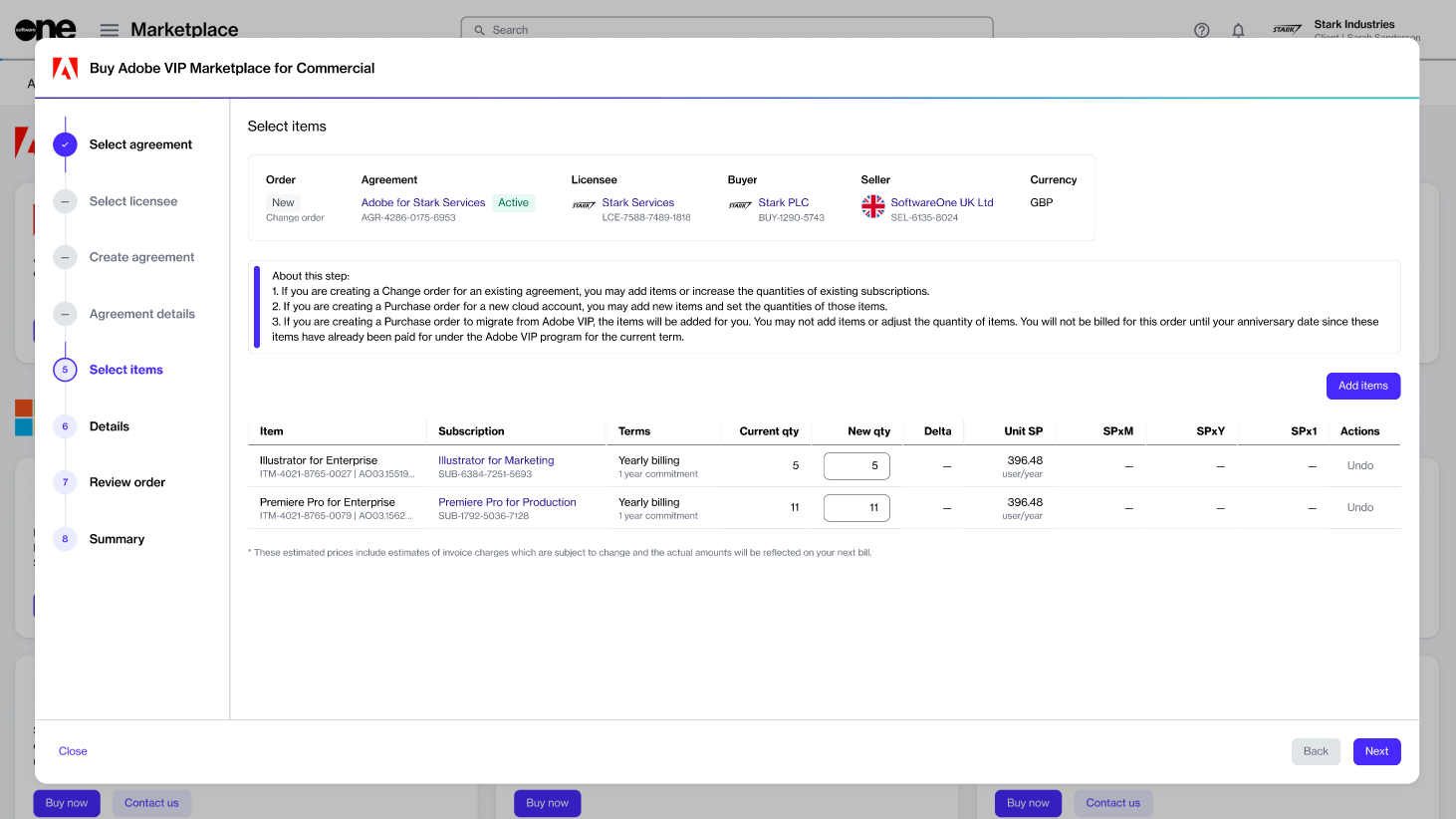Click the completed Select agreement checkmark icon

click(65, 144)
